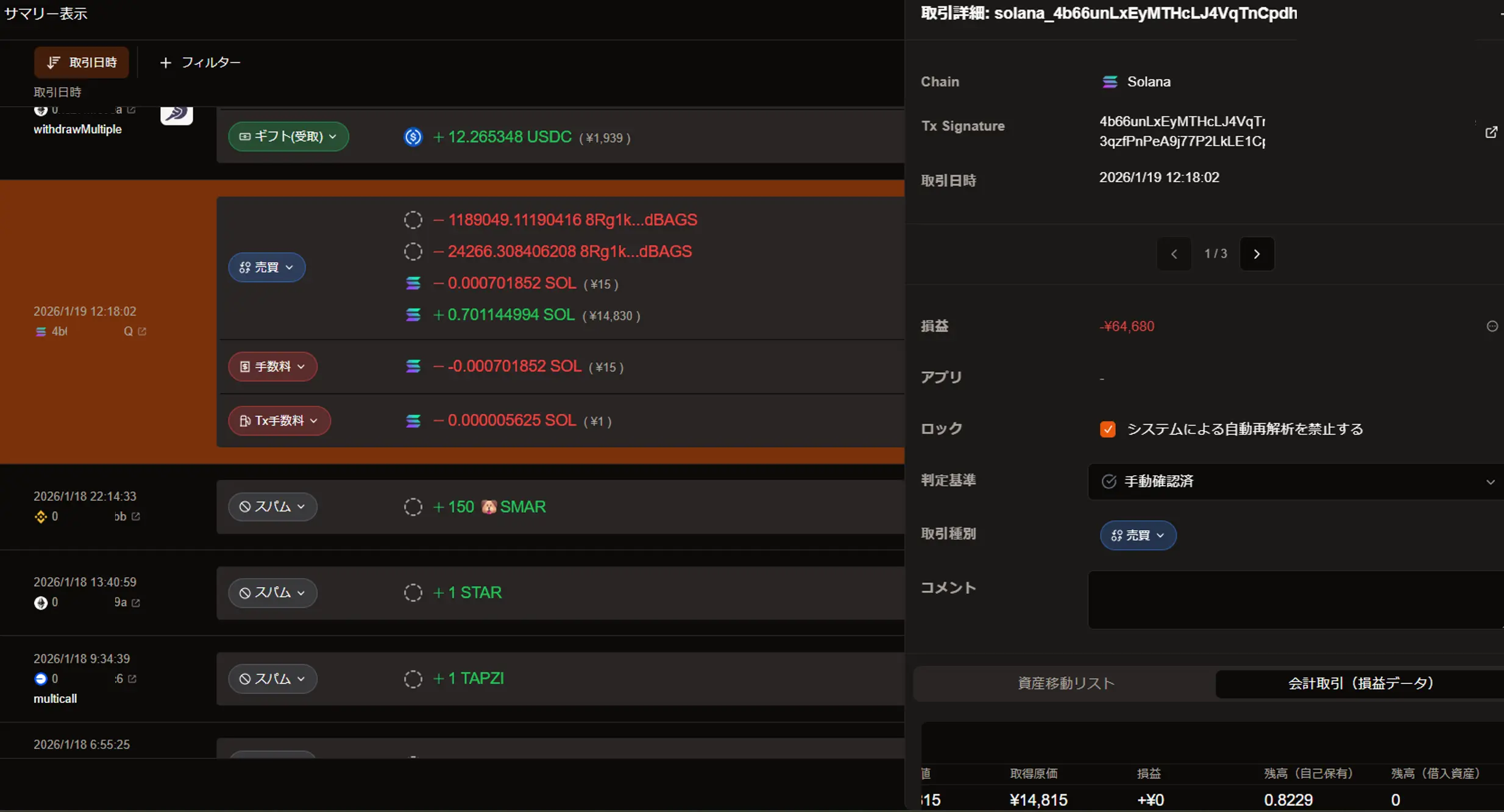The width and height of the screenshot is (1504, 812).
Task: Go to previous page arrow in pager
Action: tap(1174, 254)
